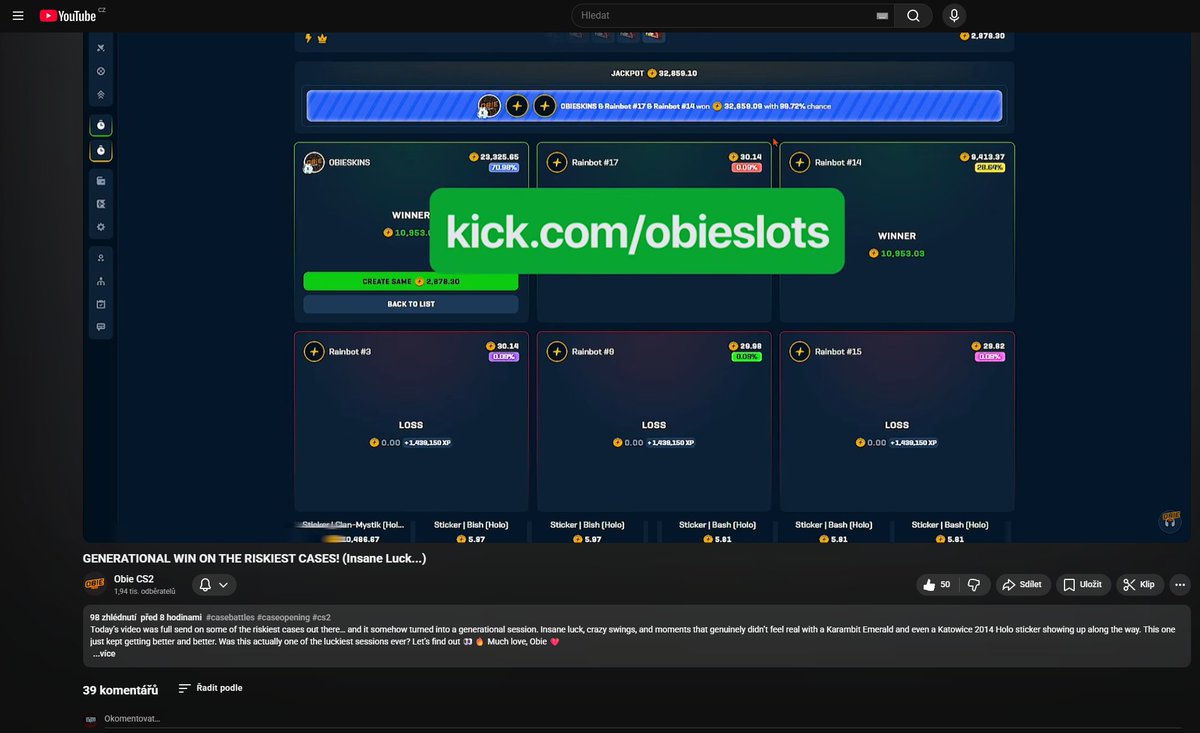Viewport: 1200px width, 733px height.
Task: Open the three-dot more actions menu
Action: 1180,585
